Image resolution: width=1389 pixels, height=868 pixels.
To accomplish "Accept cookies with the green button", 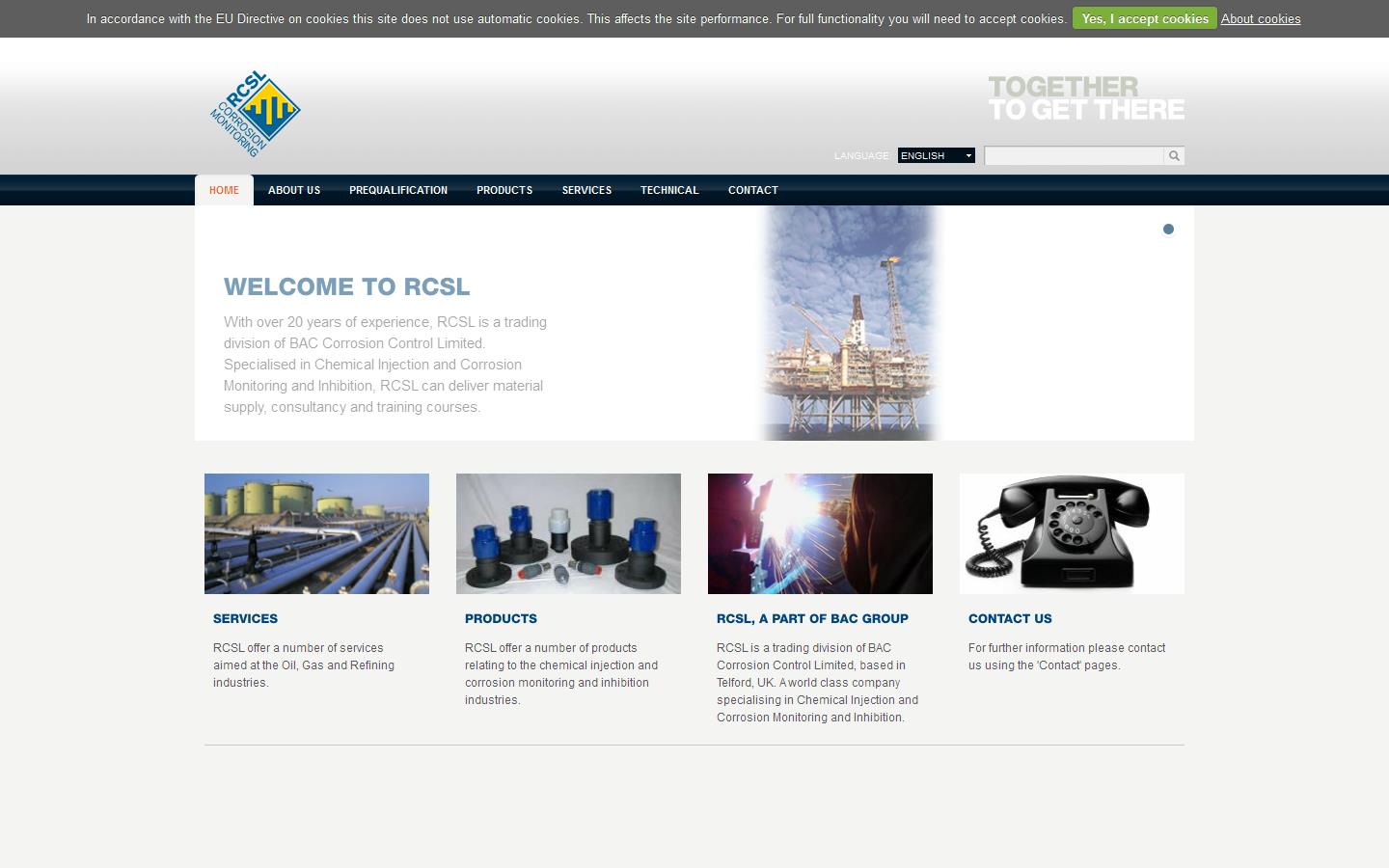I will point(1145,18).
